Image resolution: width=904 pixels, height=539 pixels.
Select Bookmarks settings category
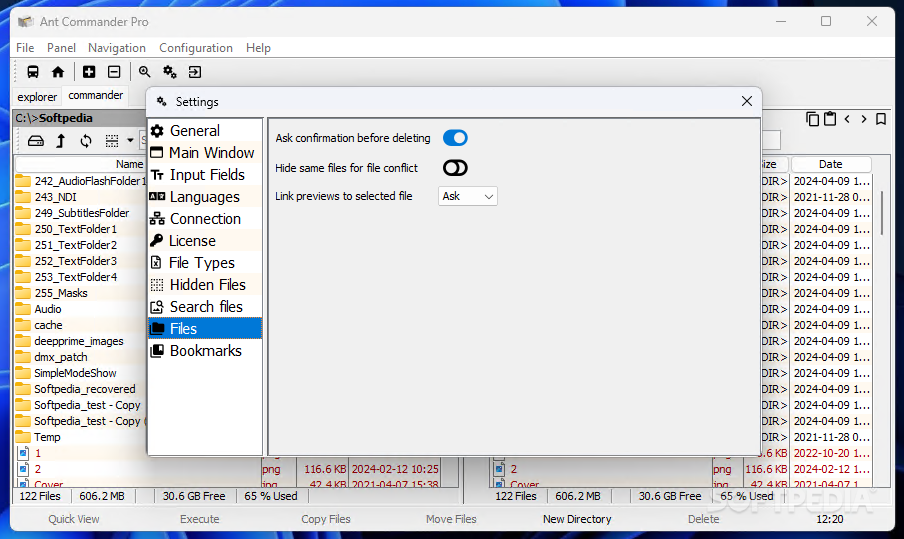[205, 350]
